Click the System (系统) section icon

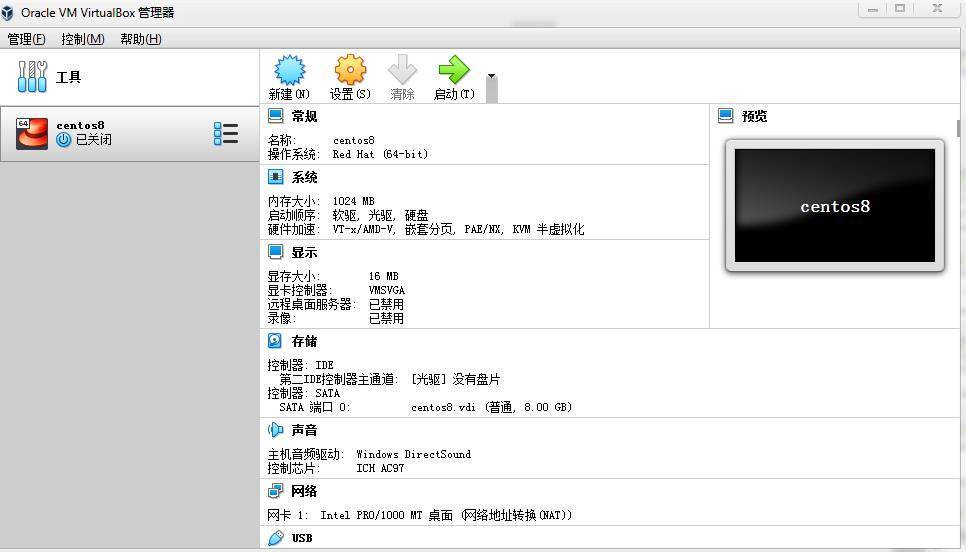coord(275,177)
